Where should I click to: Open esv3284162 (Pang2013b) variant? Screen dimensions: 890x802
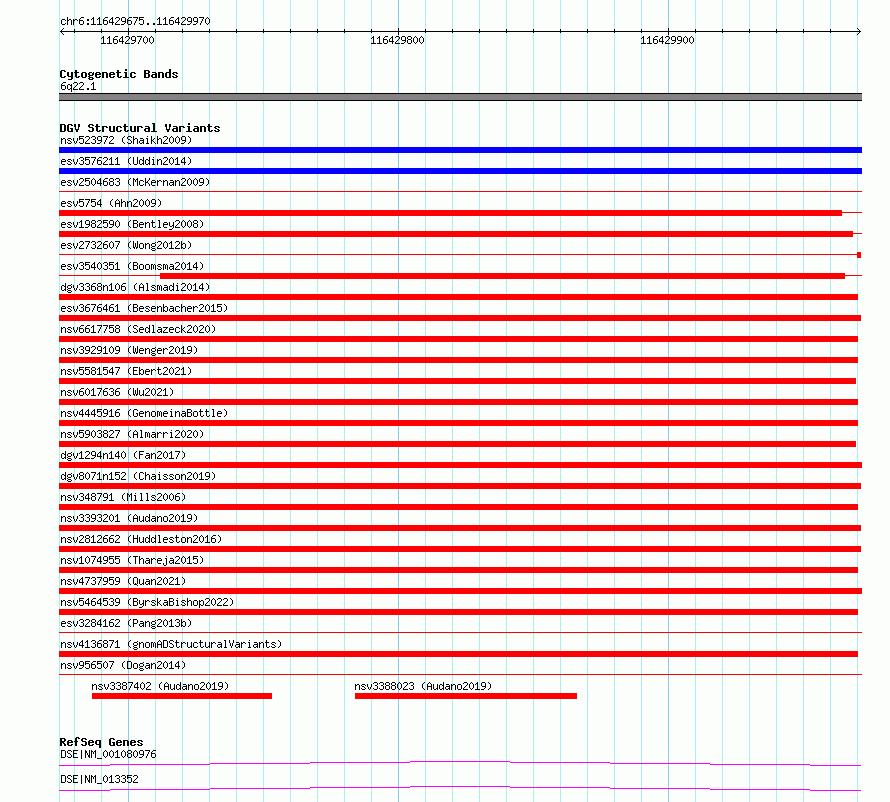[x=126, y=623]
